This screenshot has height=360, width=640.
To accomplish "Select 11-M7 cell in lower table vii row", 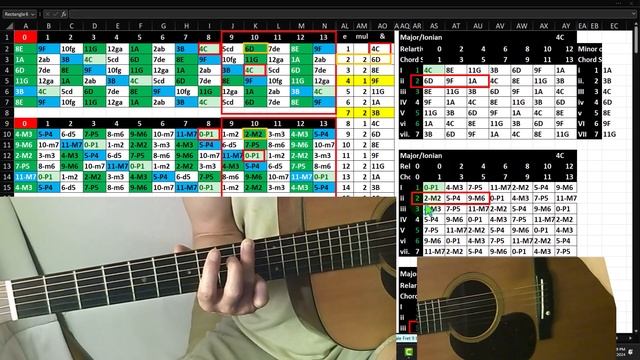I will tap(433, 251).
